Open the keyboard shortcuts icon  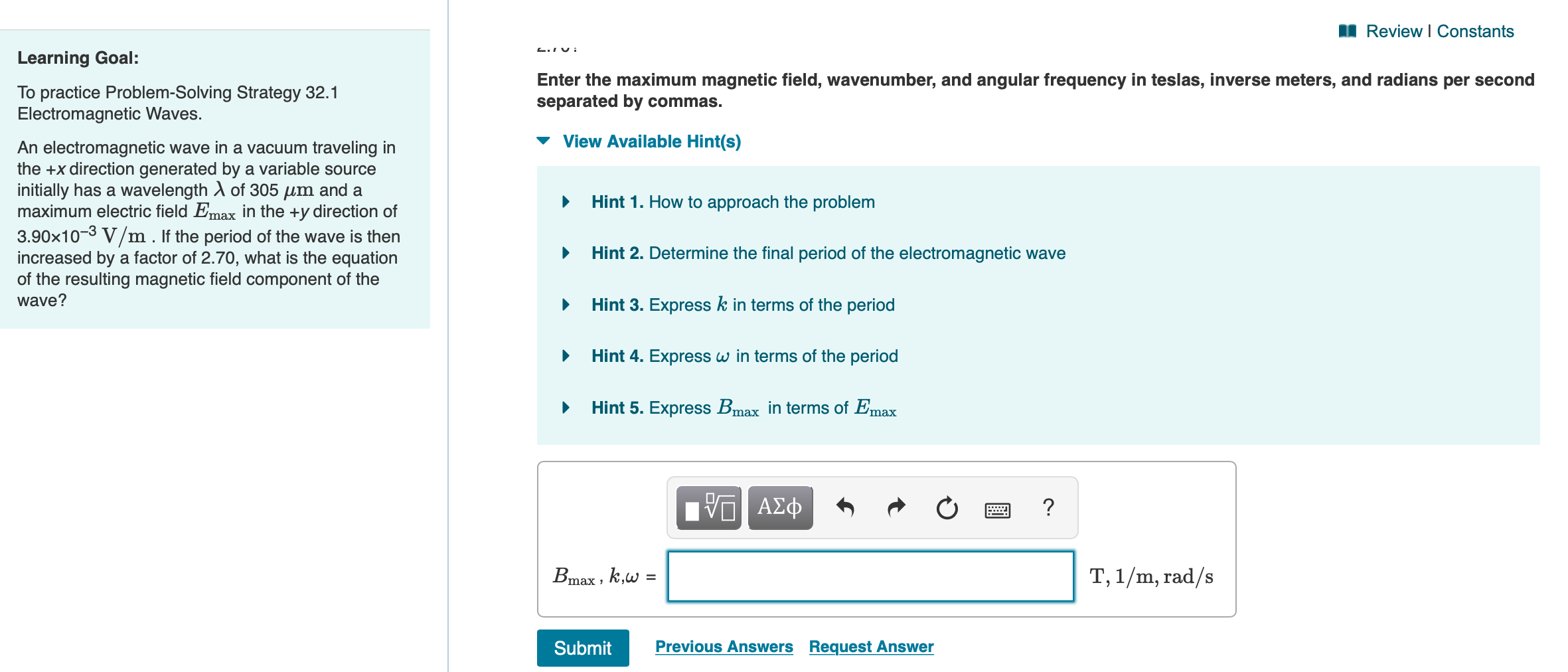point(997,509)
